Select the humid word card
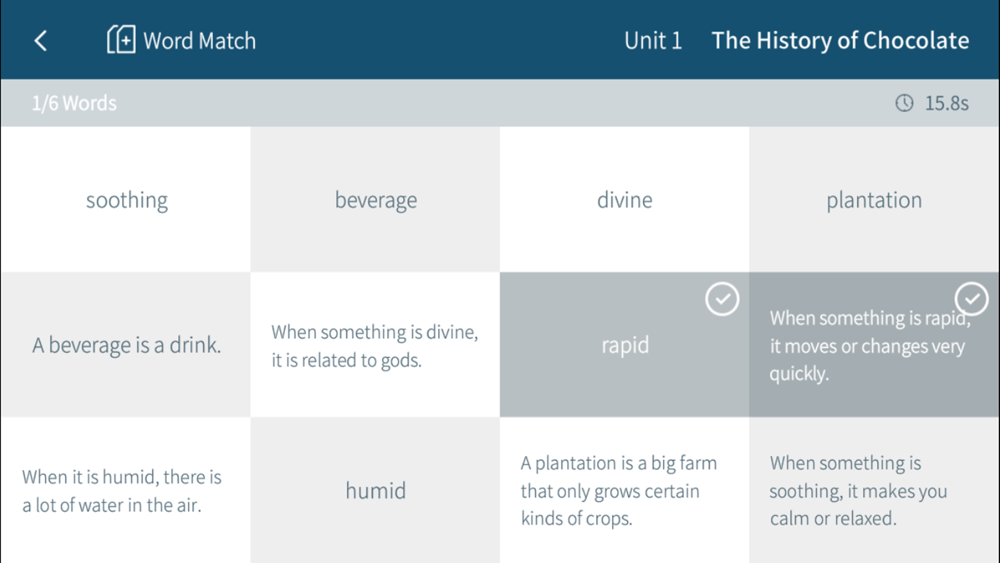 click(375, 490)
